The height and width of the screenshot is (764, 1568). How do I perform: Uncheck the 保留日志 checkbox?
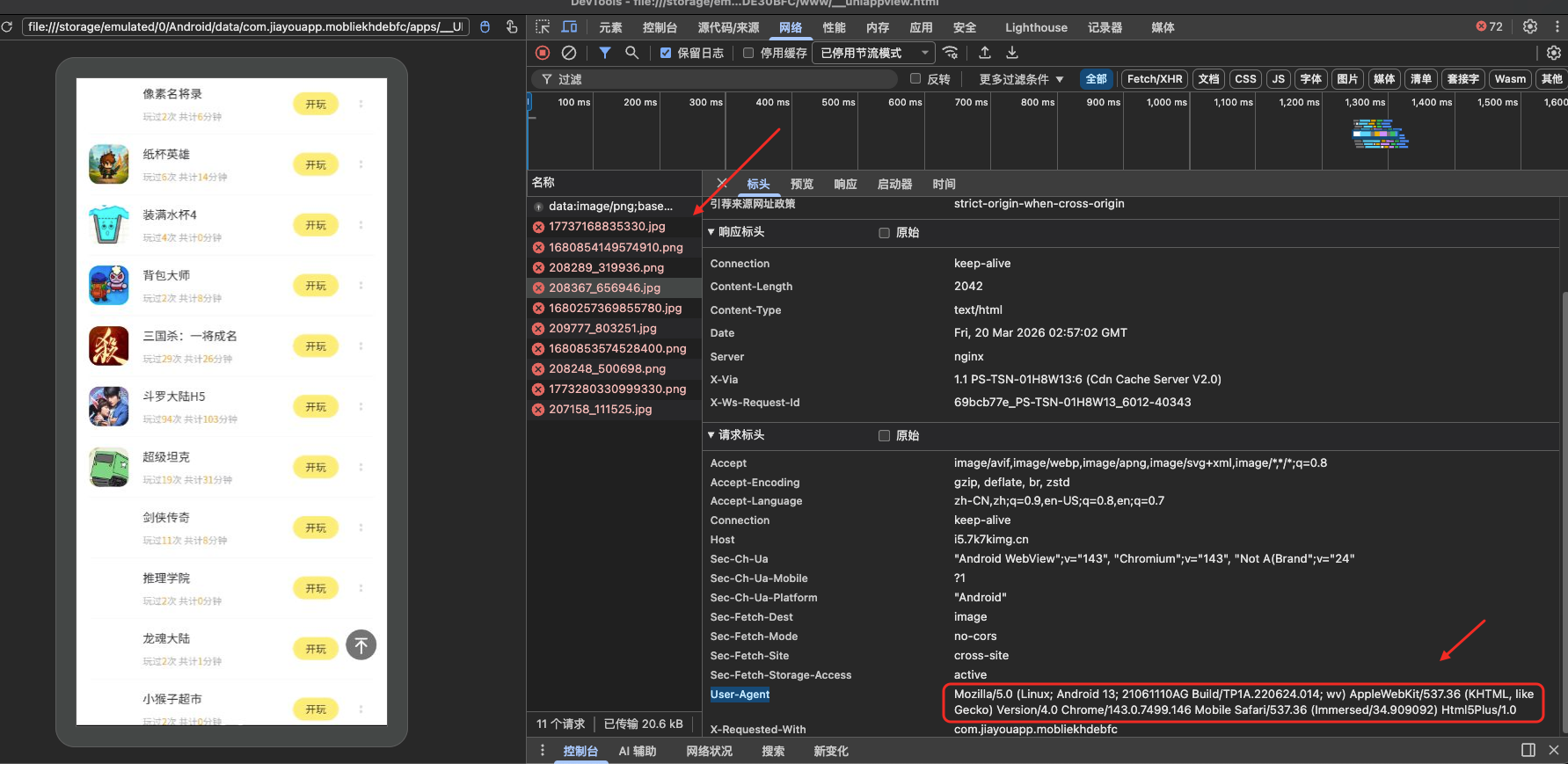(x=666, y=53)
